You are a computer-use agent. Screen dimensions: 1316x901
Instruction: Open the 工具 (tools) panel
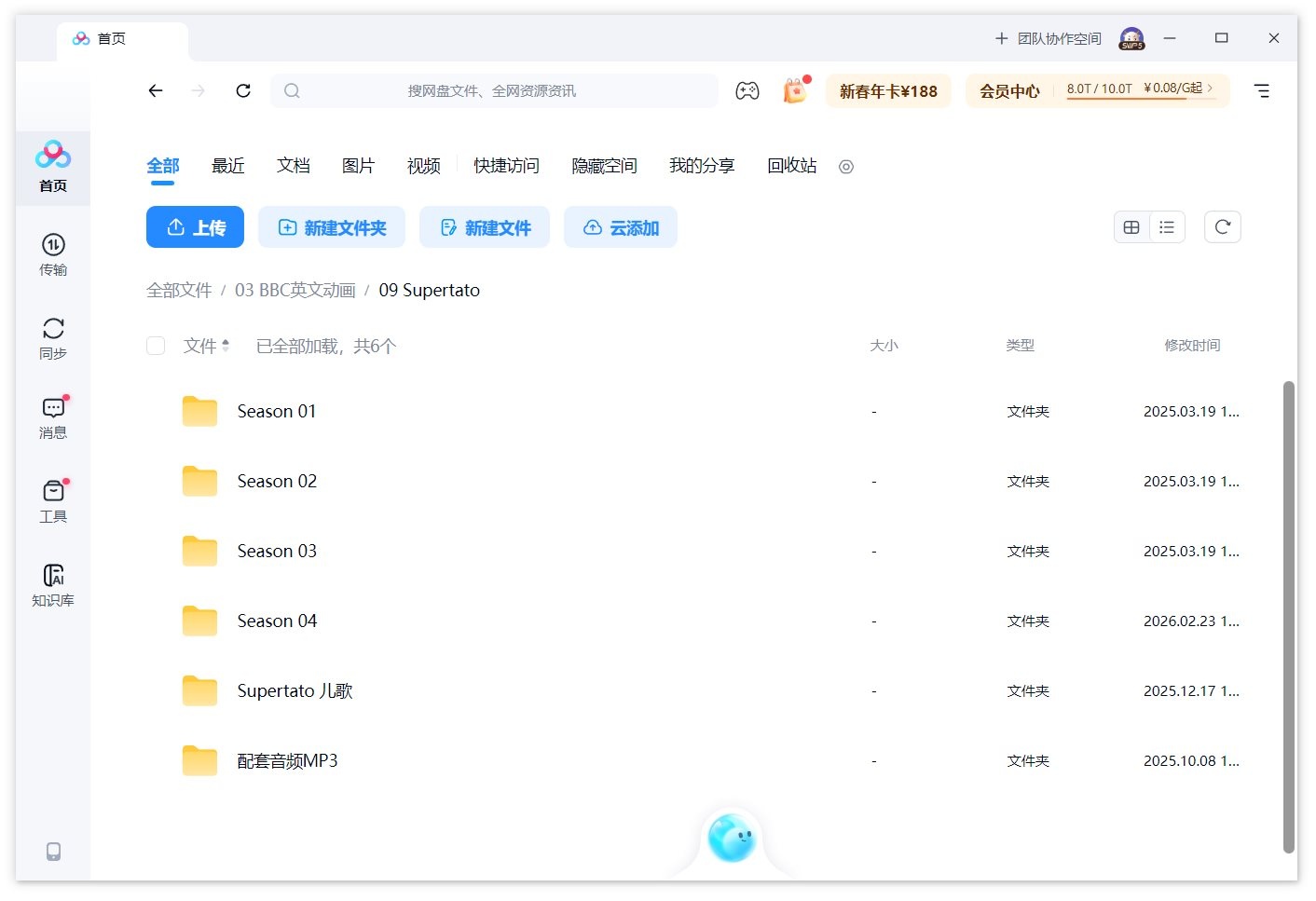click(x=52, y=500)
